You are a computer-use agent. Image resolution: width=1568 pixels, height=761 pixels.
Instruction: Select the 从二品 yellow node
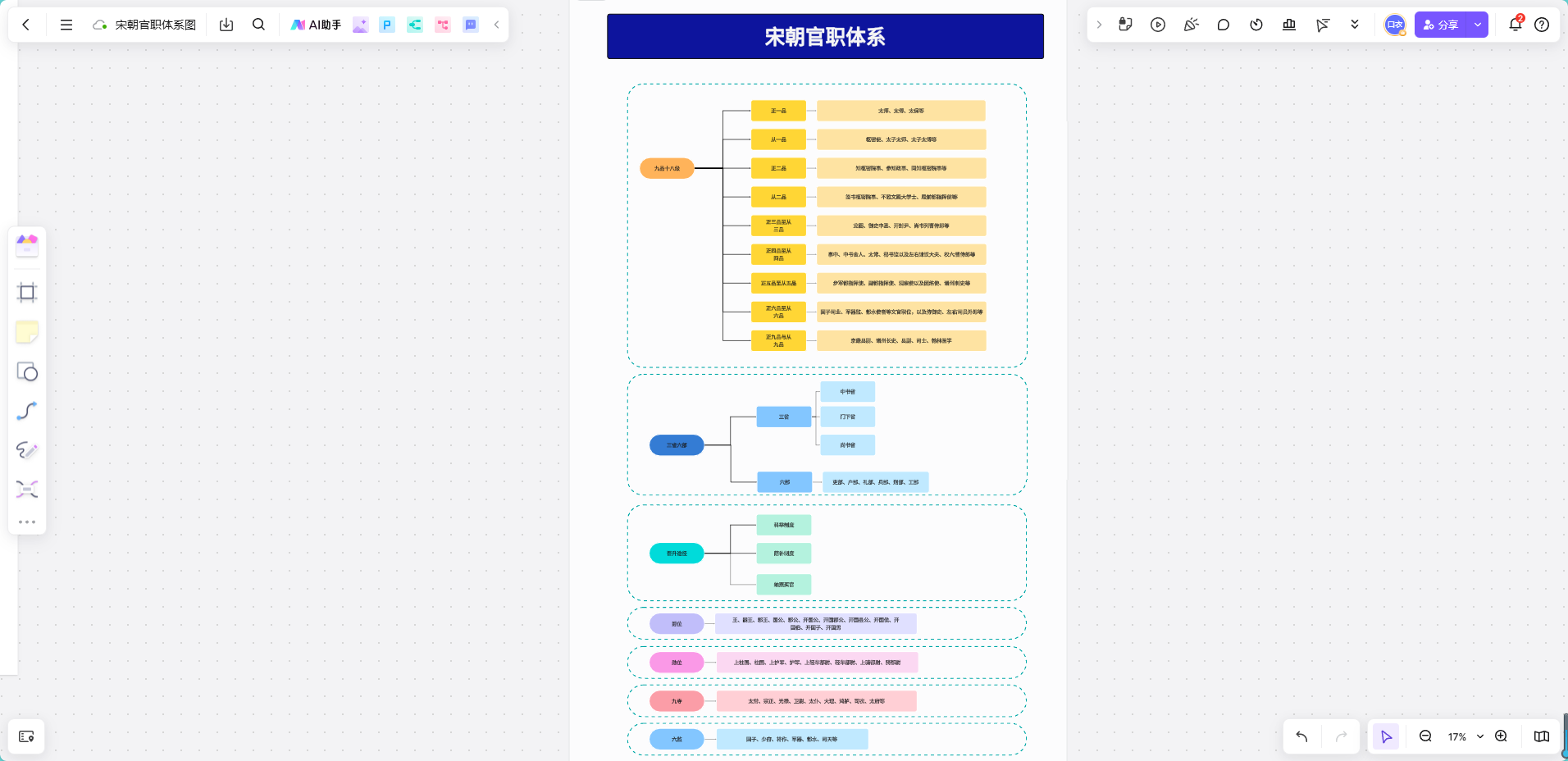pyautogui.click(x=778, y=197)
